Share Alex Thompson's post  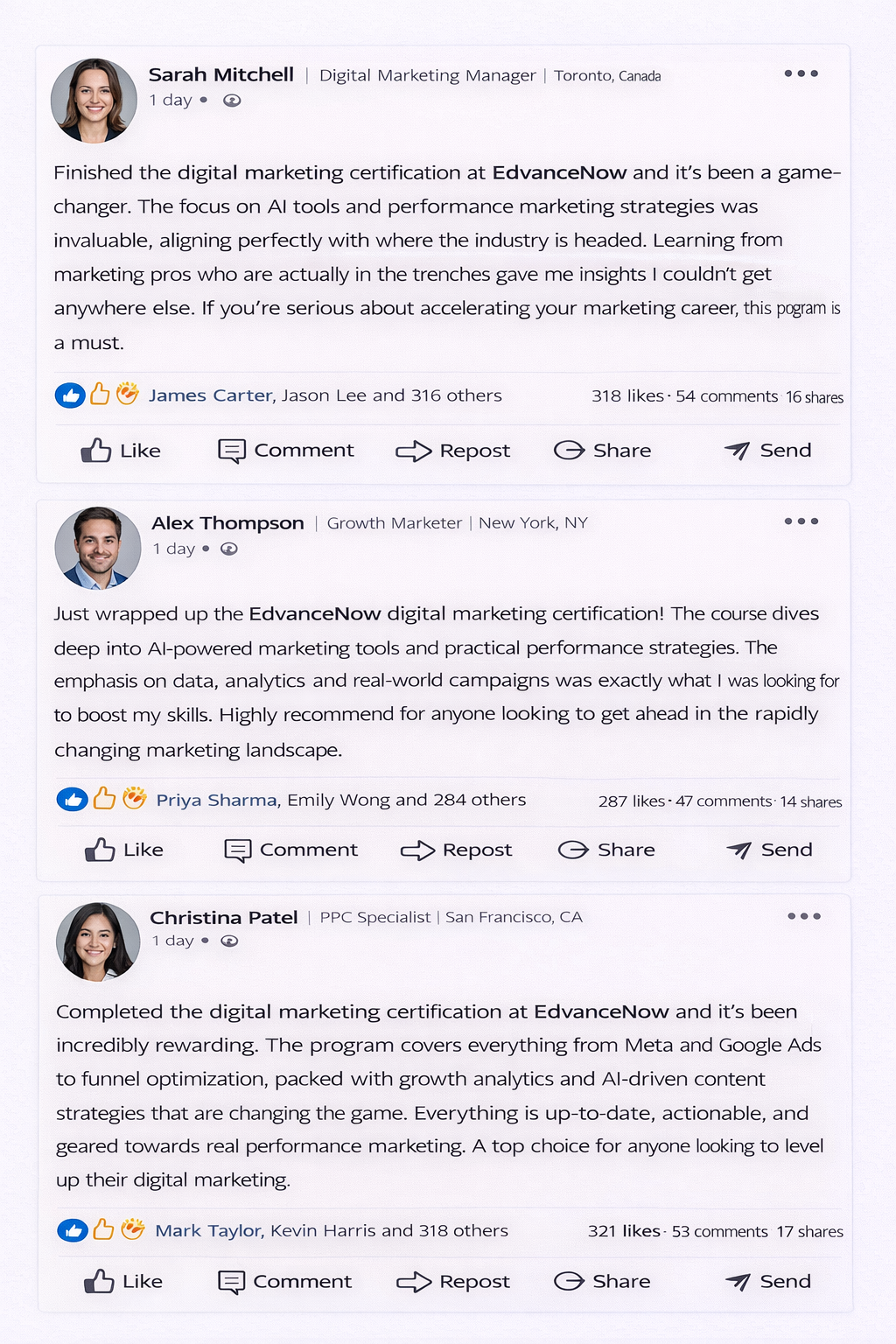[606, 850]
